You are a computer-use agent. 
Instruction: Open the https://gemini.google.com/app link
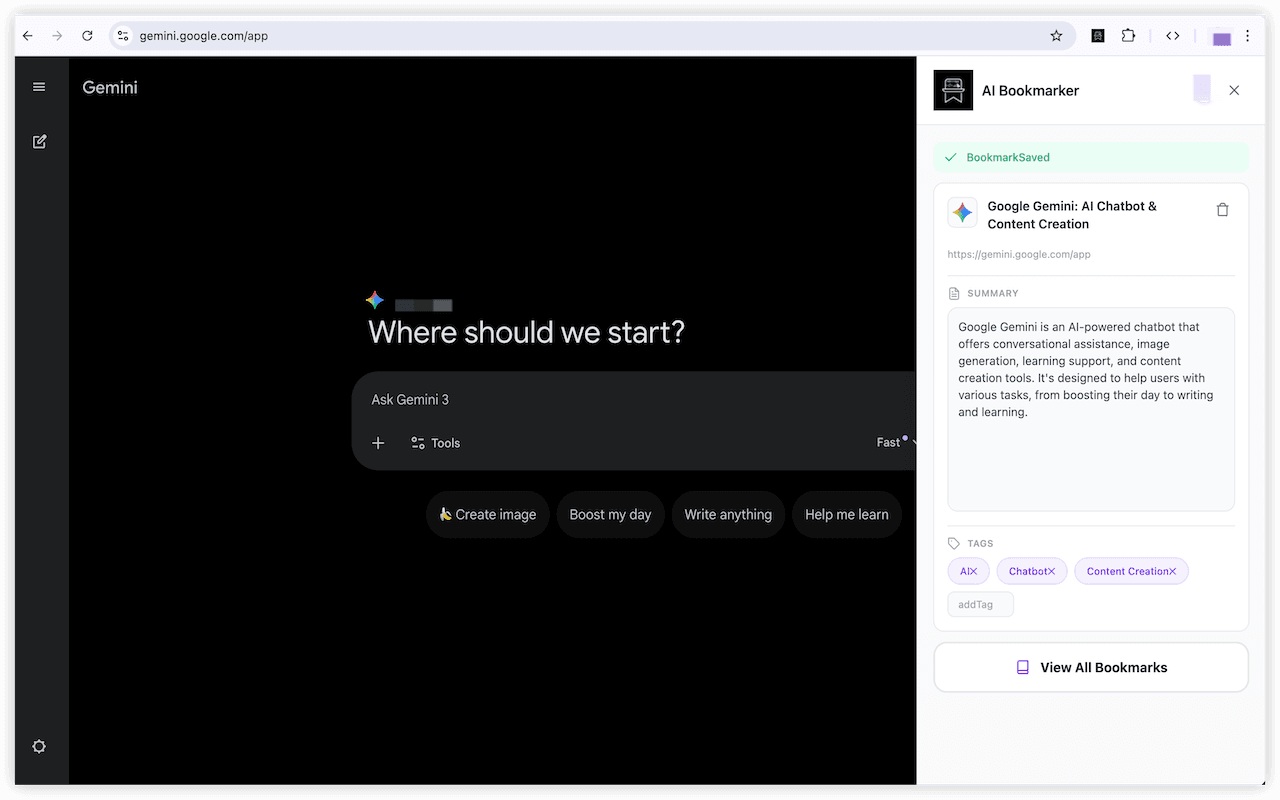coord(1018,254)
